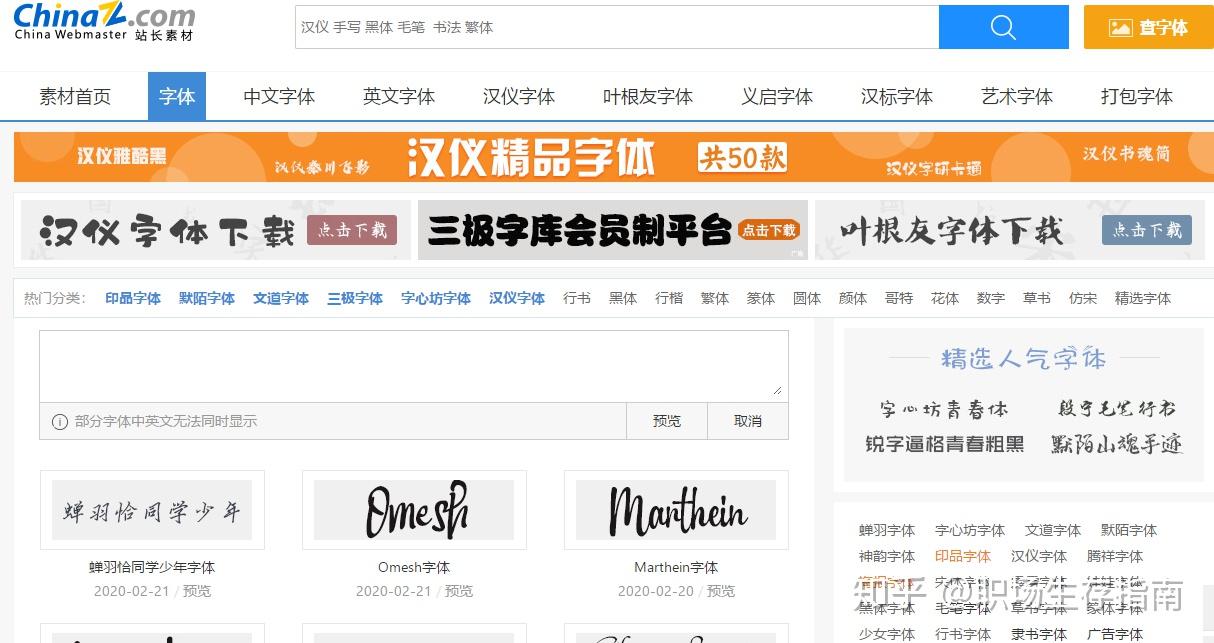1214x643 pixels.
Task: Click 隶书字体 in the sidebar tag list
Action: [x=1039, y=634]
